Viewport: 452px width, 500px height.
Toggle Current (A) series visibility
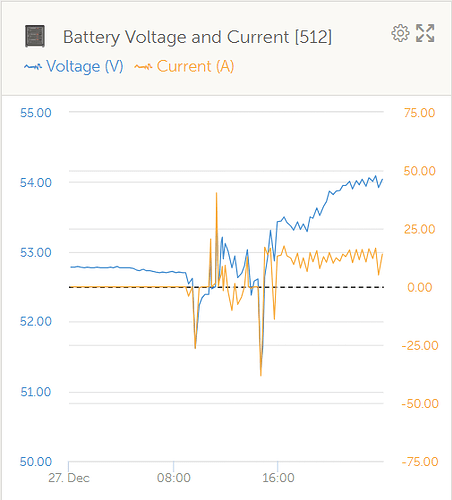click(195, 66)
